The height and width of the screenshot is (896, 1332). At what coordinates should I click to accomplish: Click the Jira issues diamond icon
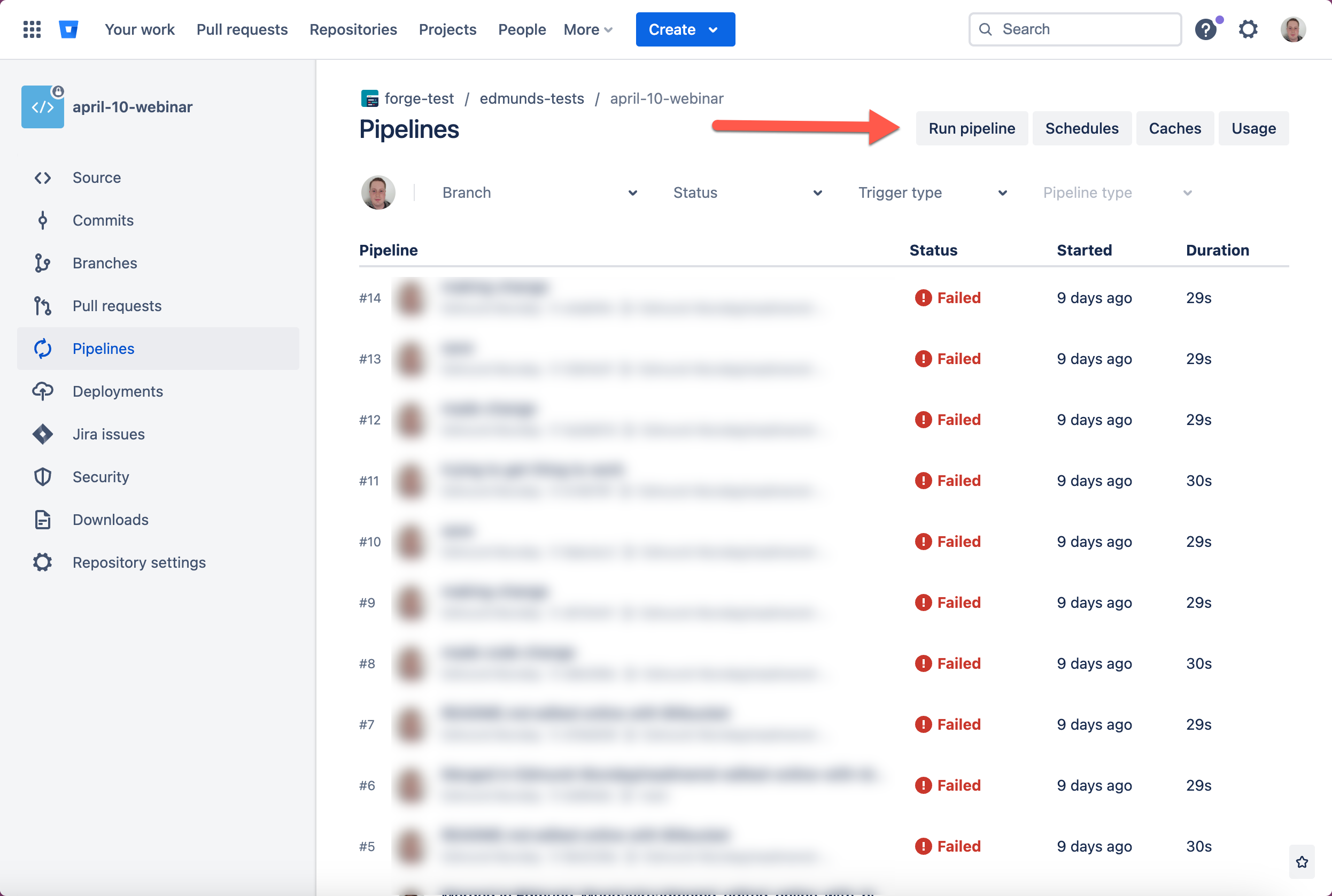click(x=42, y=434)
